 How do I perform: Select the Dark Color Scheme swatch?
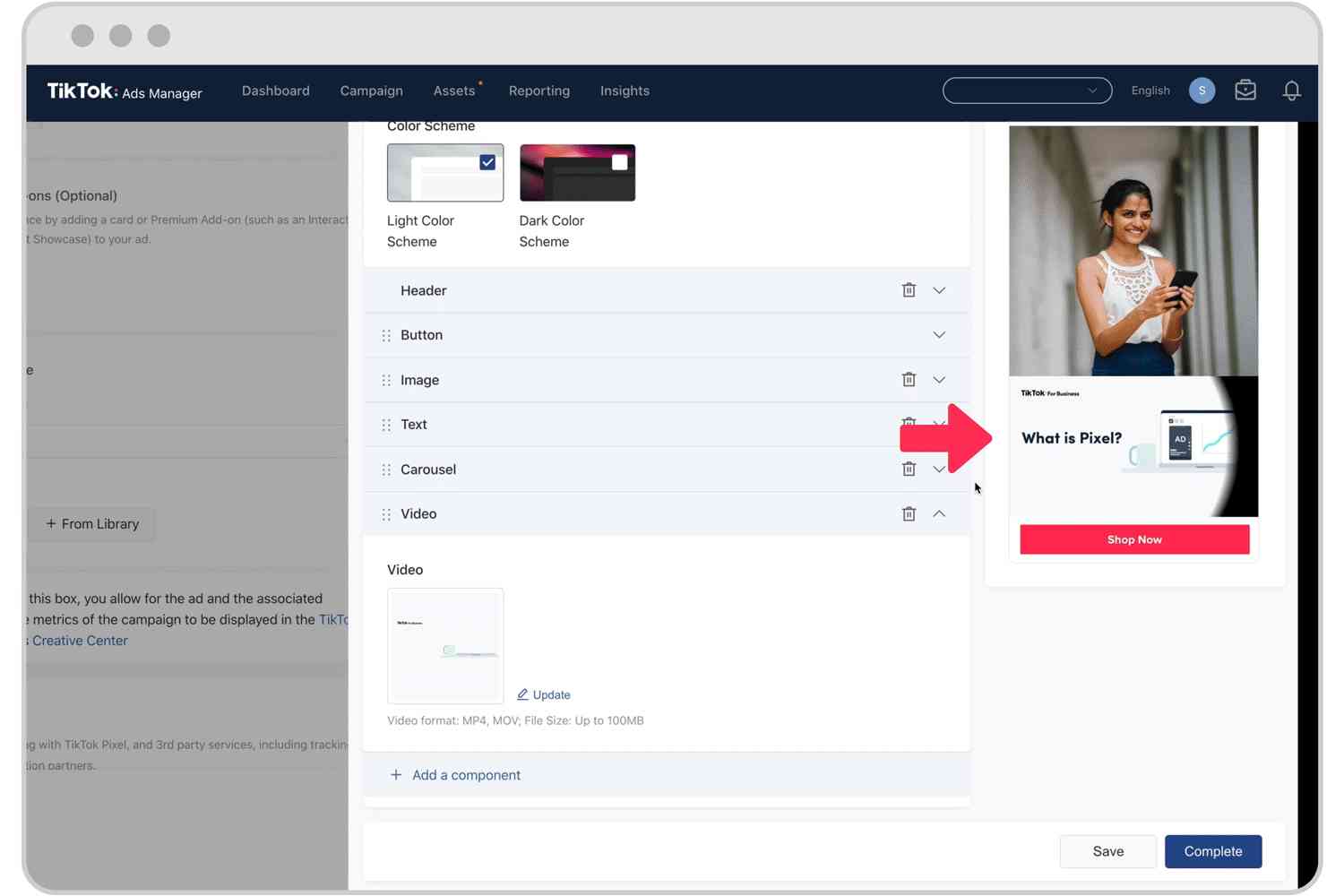[577, 172]
